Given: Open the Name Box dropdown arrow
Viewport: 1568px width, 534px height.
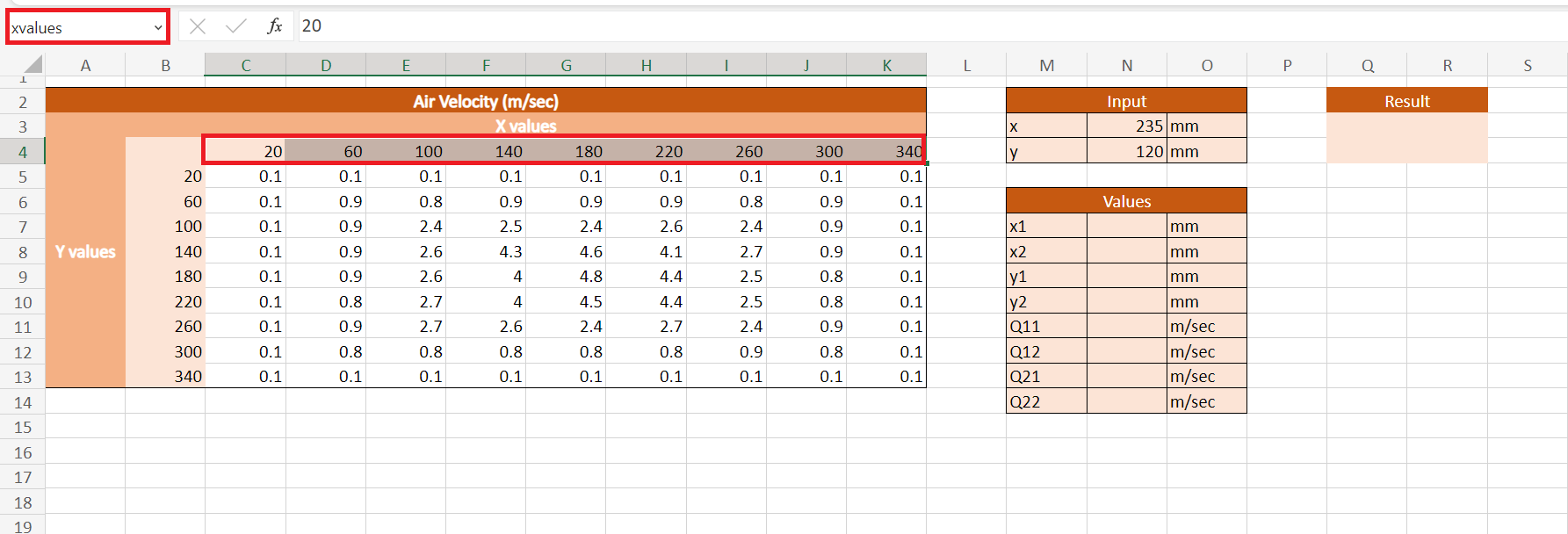Looking at the screenshot, I should click(x=158, y=27).
